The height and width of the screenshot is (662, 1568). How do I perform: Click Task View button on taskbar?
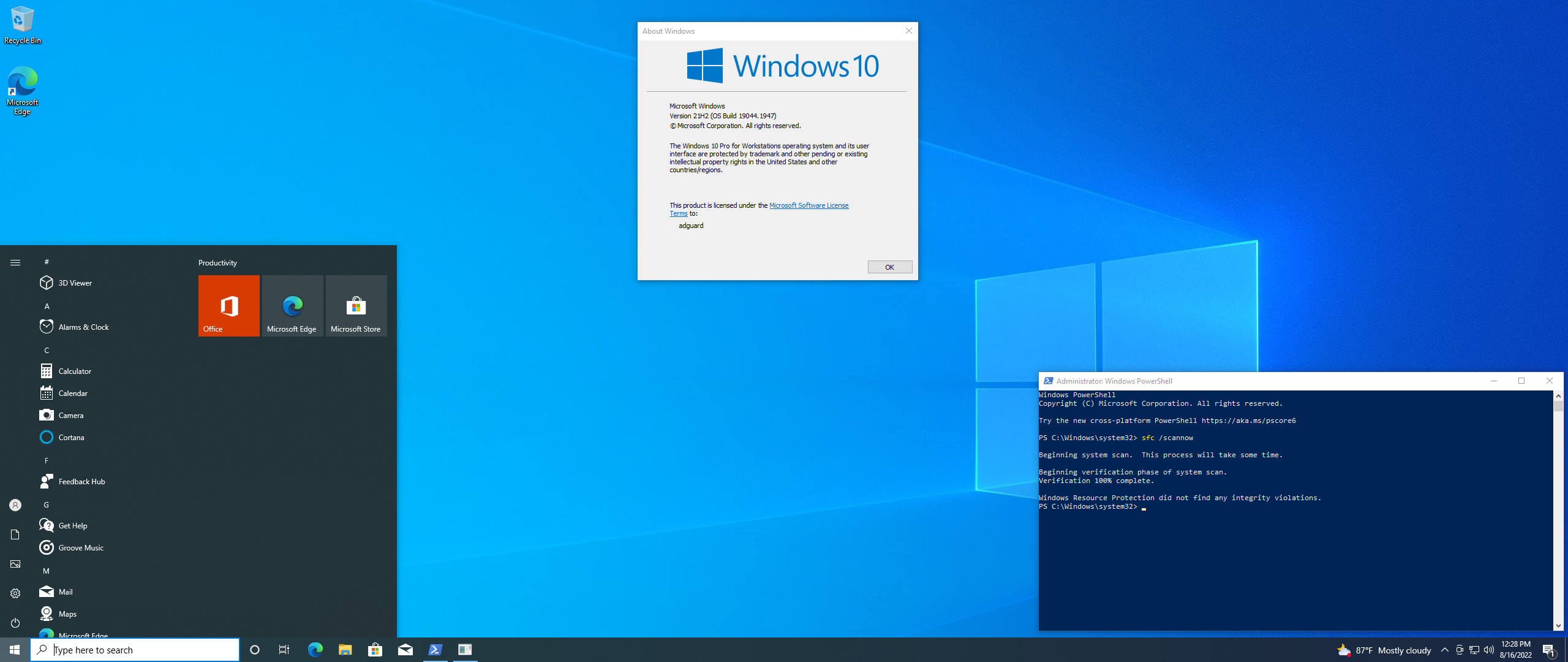pyautogui.click(x=284, y=650)
